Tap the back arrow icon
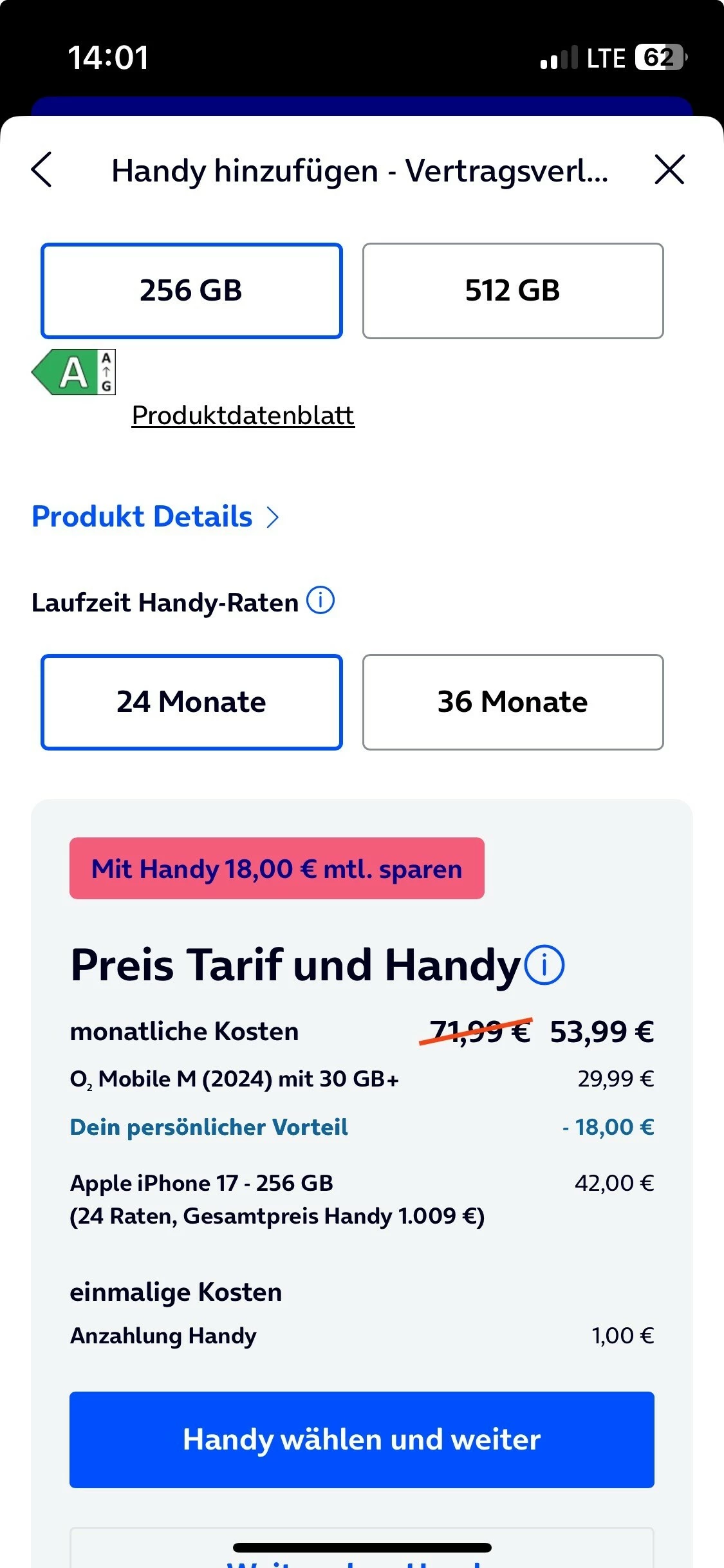Viewport: 724px width, 1568px height. (x=42, y=170)
